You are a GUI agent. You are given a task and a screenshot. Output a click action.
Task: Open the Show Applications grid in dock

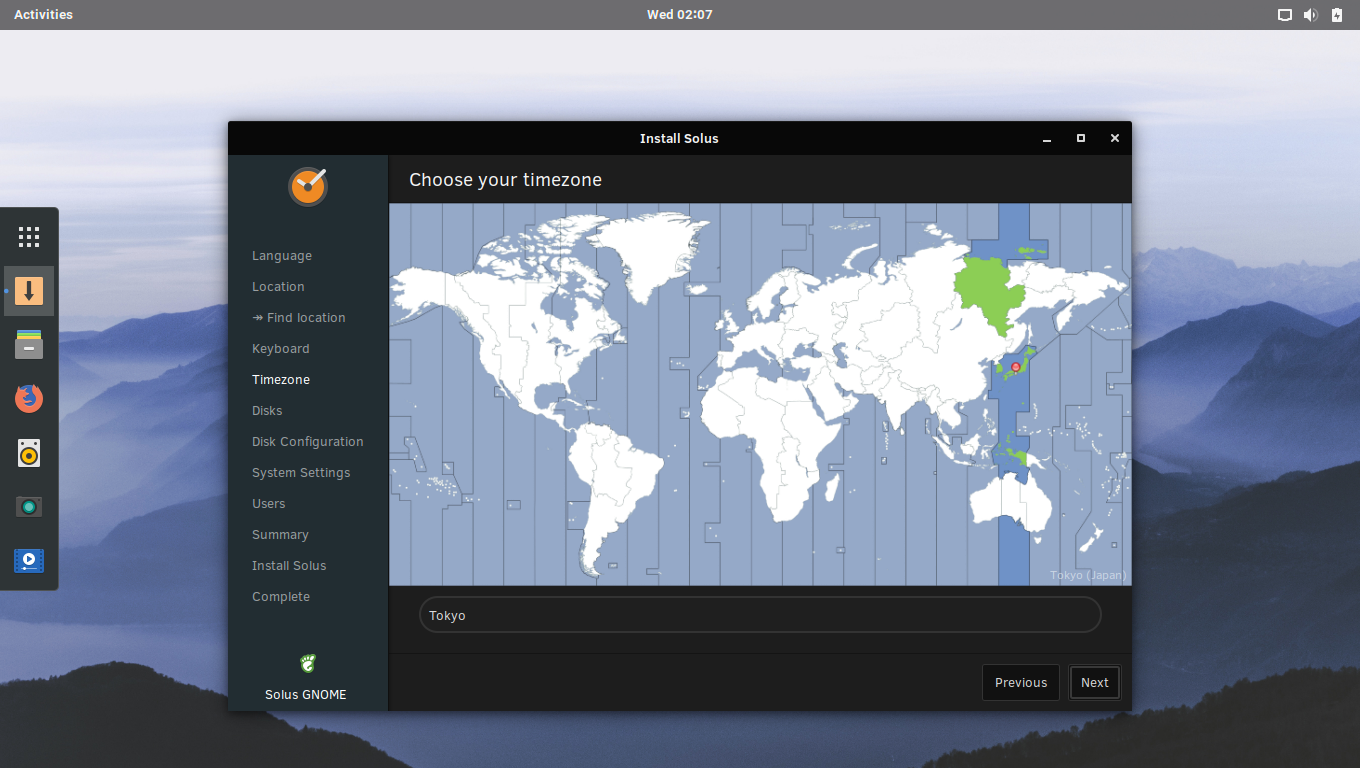(x=29, y=237)
